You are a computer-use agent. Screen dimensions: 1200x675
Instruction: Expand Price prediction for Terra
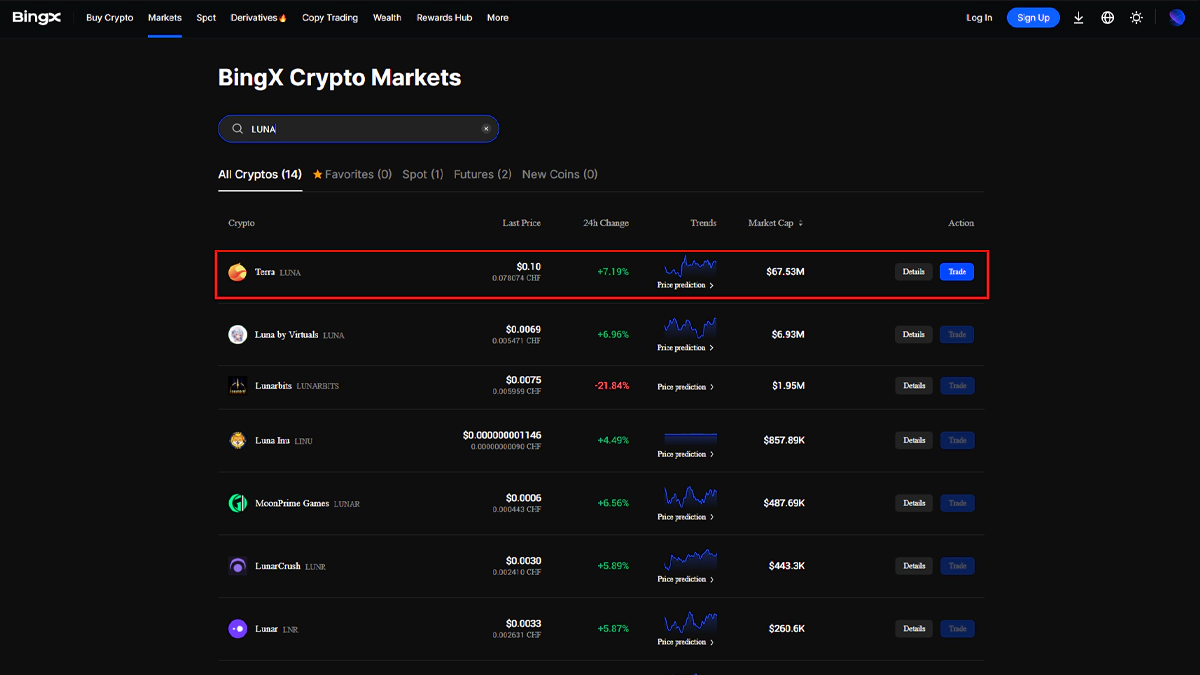(x=685, y=285)
